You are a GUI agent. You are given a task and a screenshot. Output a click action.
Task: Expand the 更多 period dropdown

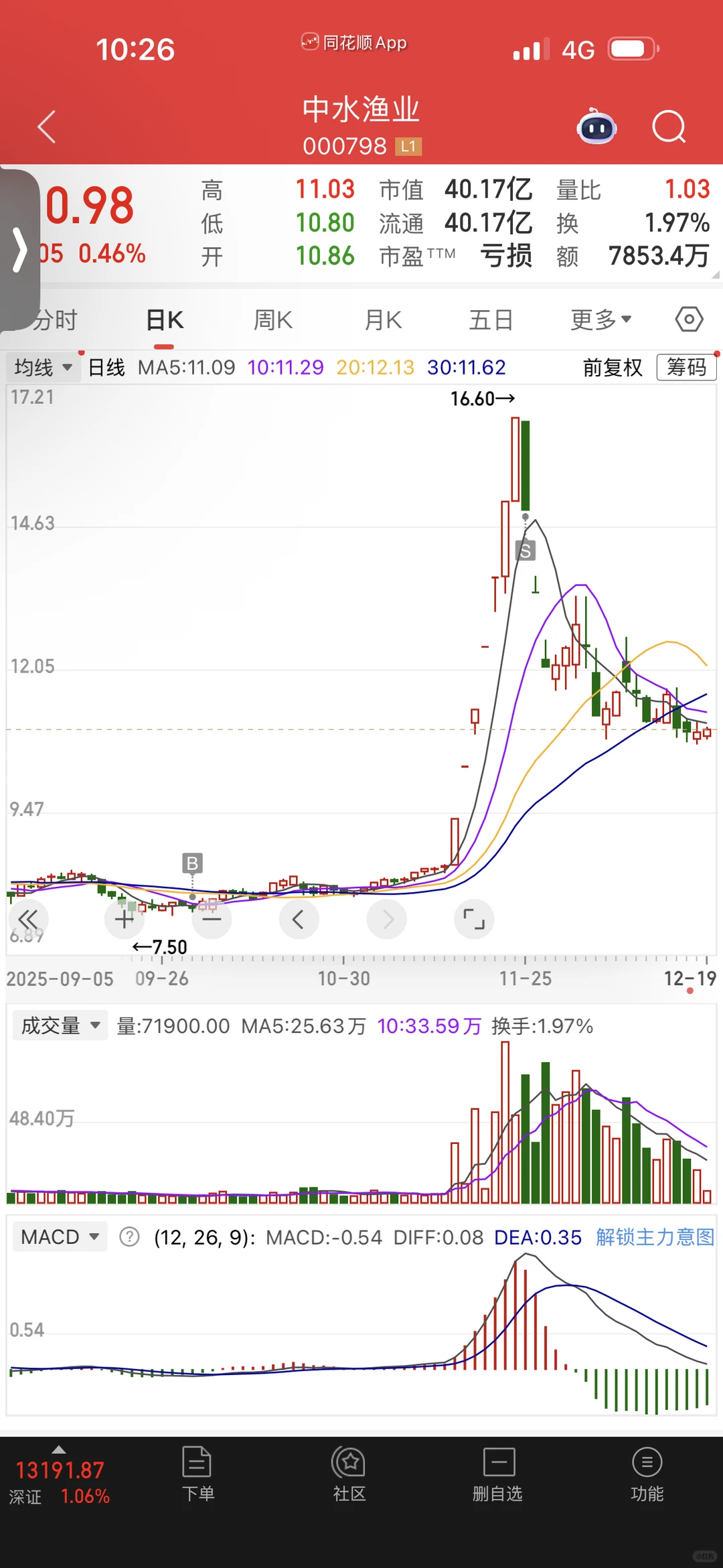[601, 320]
